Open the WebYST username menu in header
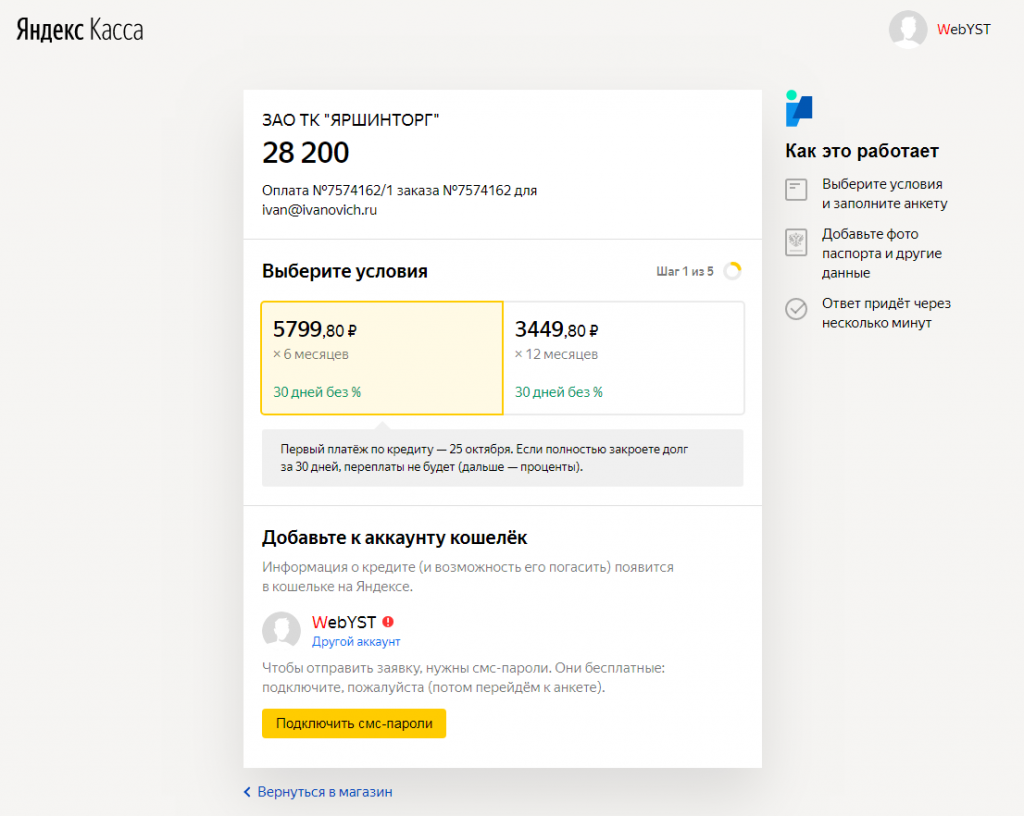 964,30
